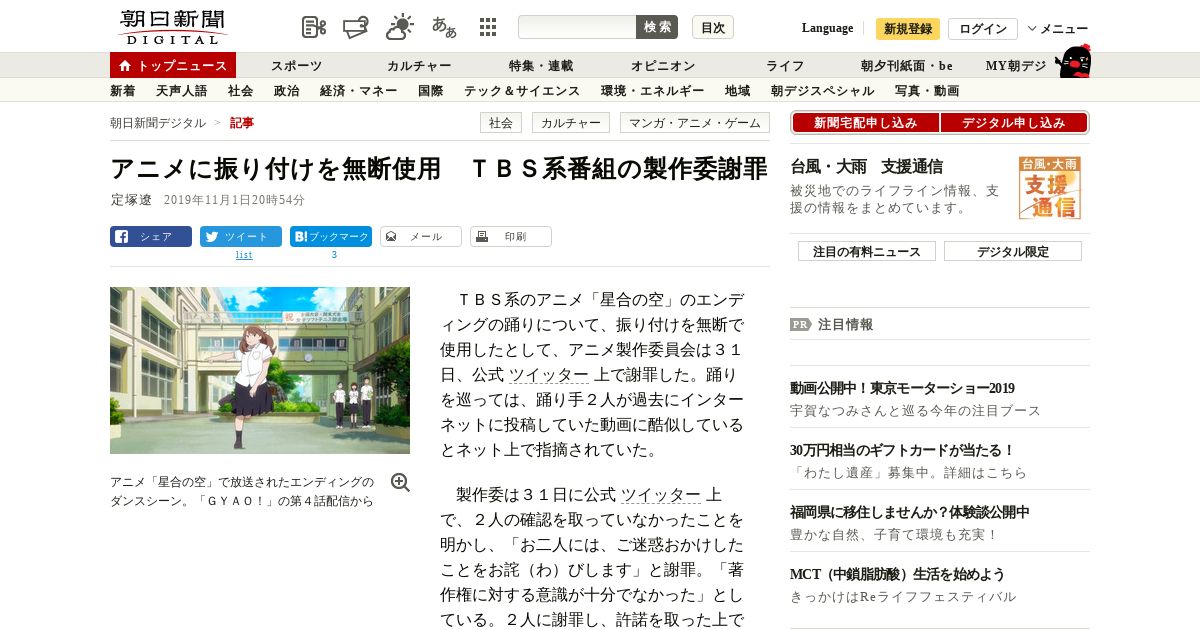Click the second paragraph ツイッター link

pyautogui.click(x=661, y=495)
